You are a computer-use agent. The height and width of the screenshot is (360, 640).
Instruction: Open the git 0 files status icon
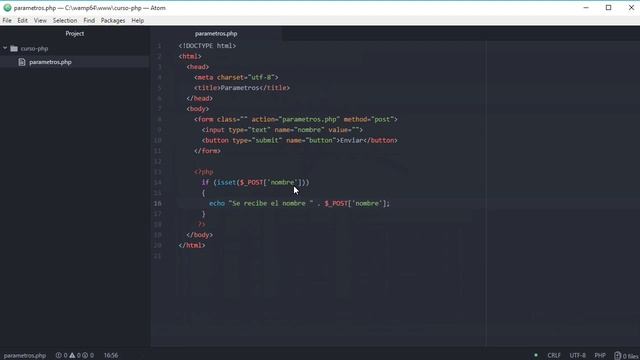coord(627,356)
